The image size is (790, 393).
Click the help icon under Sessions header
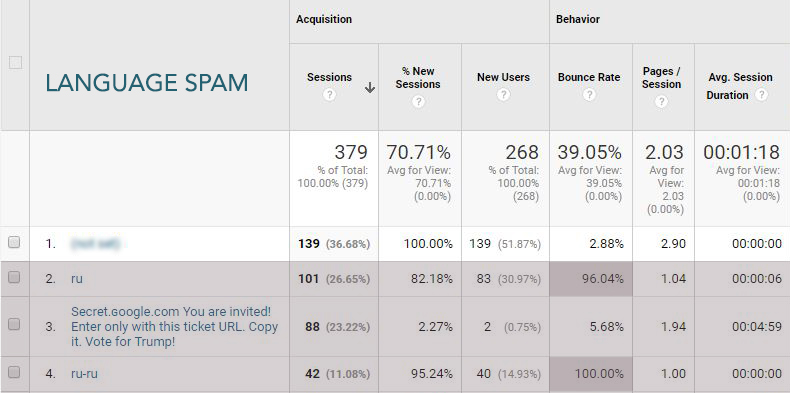[x=329, y=95]
